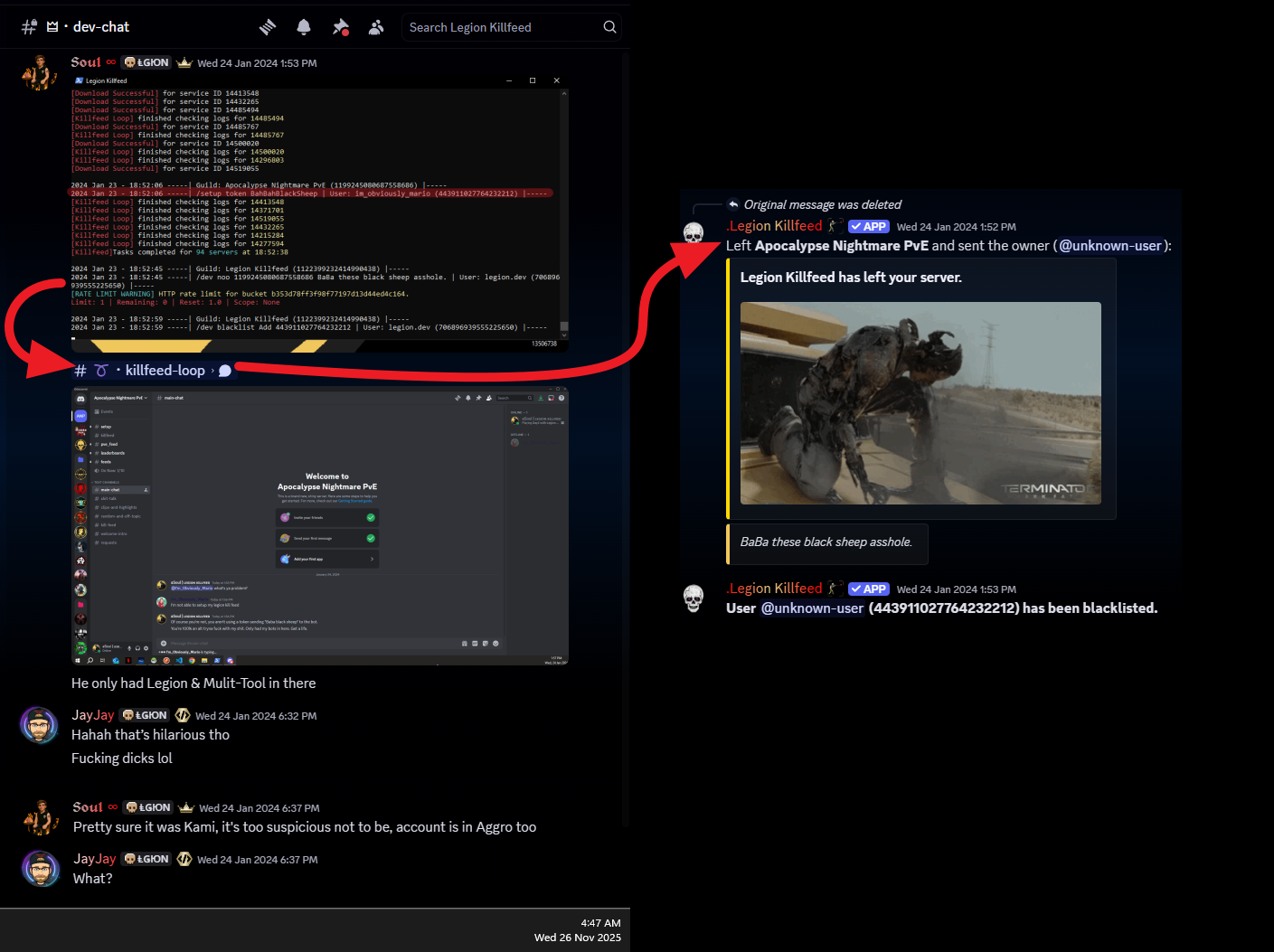Click the role badge icon on JayJay's 6:32 PM message
Image resolution: width=1274 pixels, height=952 pixels.
pos(183,715)
